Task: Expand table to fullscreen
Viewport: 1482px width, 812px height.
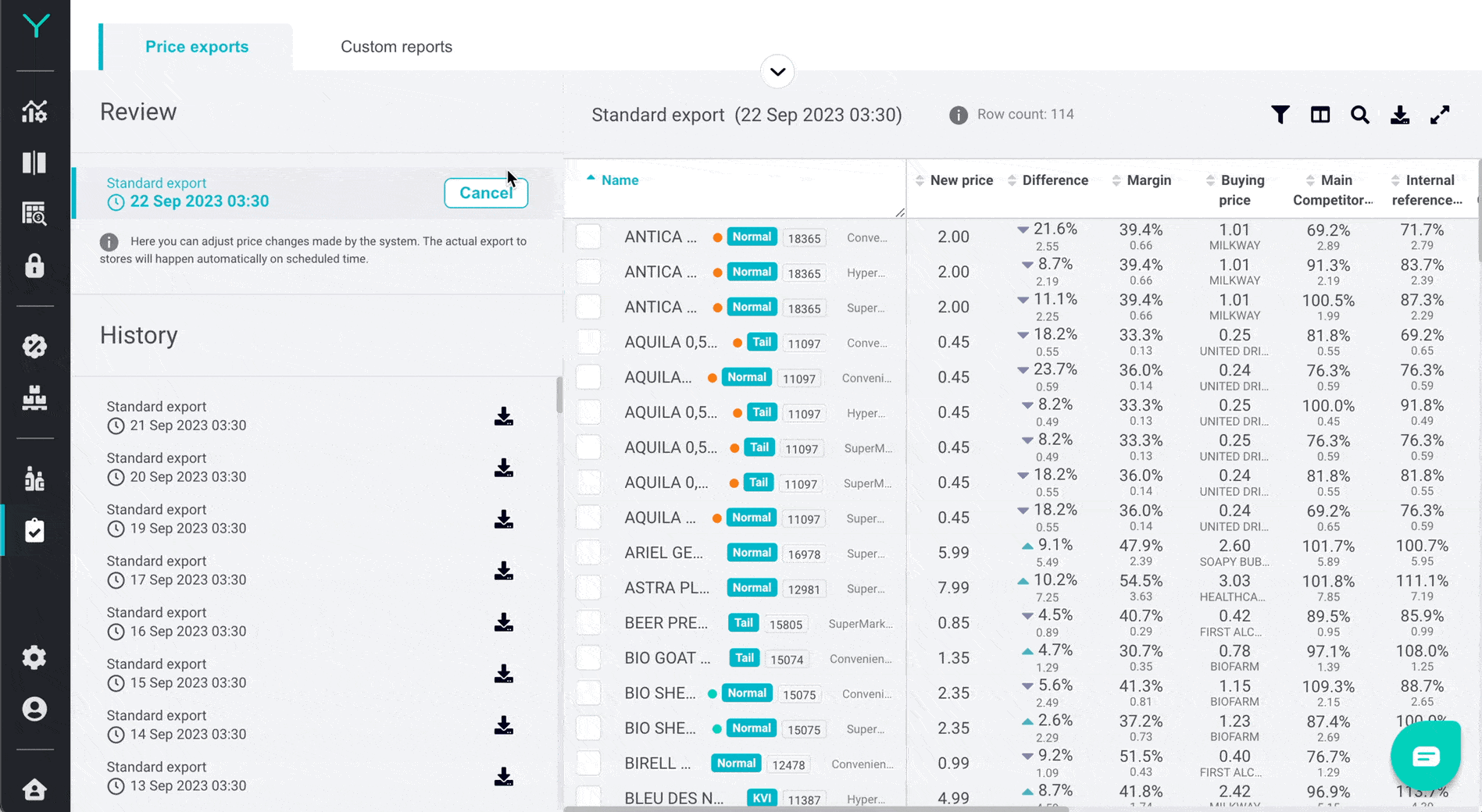Action: coord(1440,115)
